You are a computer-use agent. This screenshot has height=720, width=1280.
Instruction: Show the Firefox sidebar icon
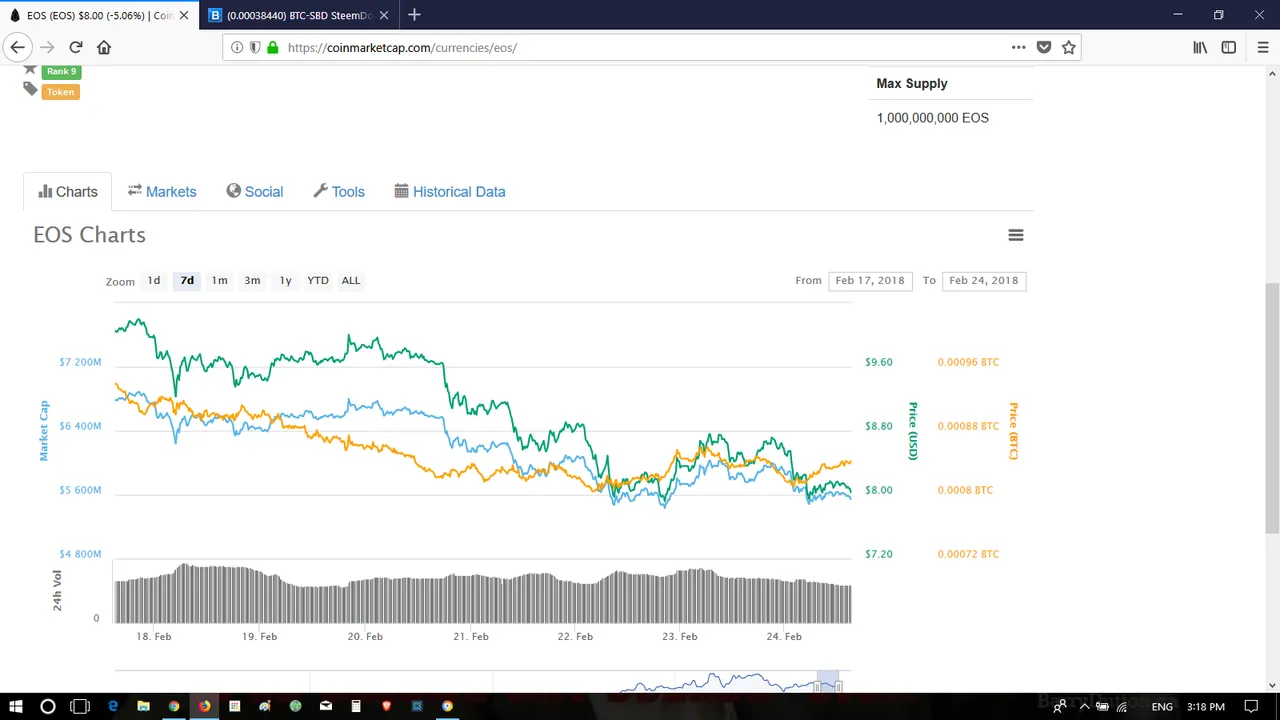pyautogui.click(x=1229, y=47)
